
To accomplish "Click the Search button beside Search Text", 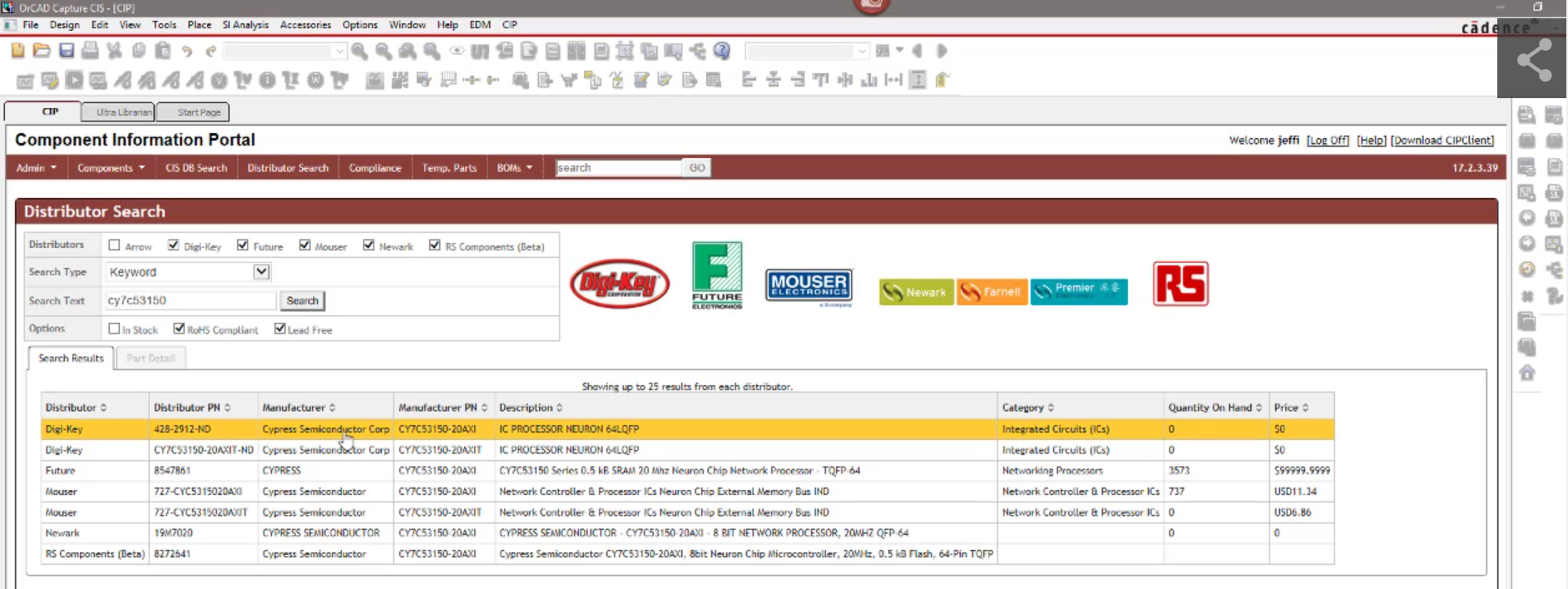I will point(302,300).
